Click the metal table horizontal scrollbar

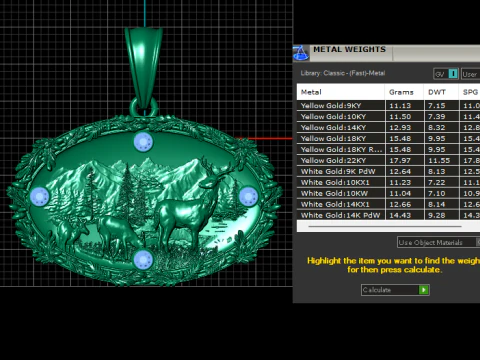[385, 226]
